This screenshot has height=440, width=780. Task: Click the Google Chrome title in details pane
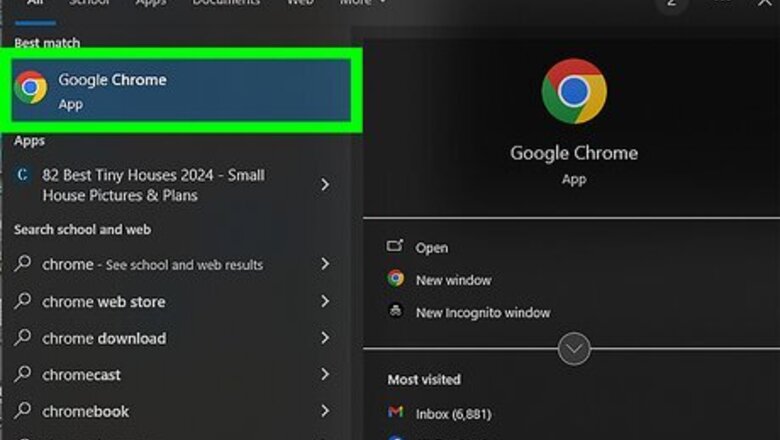pyautogui.click(x=574, y=153)
